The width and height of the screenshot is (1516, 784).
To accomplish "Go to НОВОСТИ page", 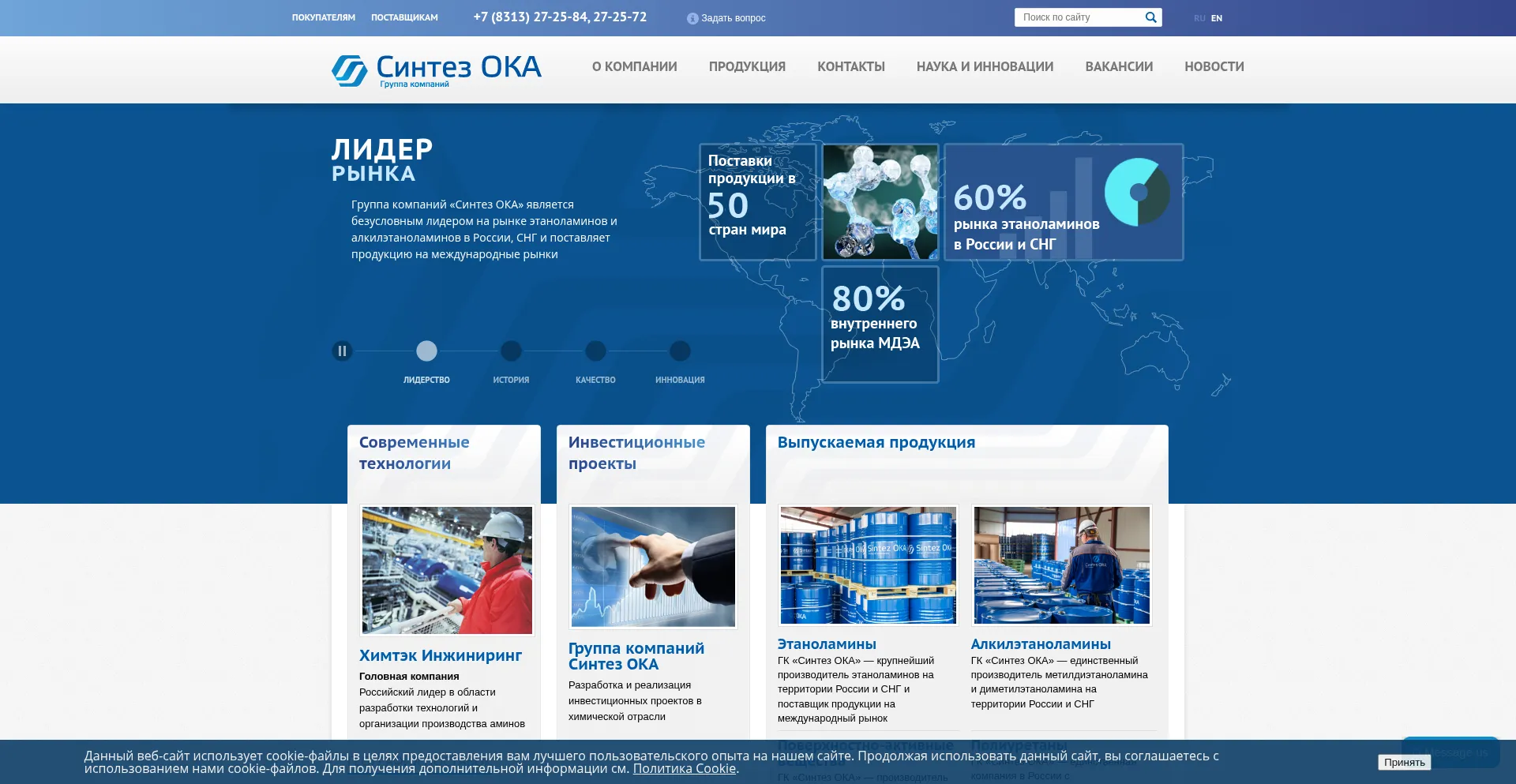I will (1214, 67).
